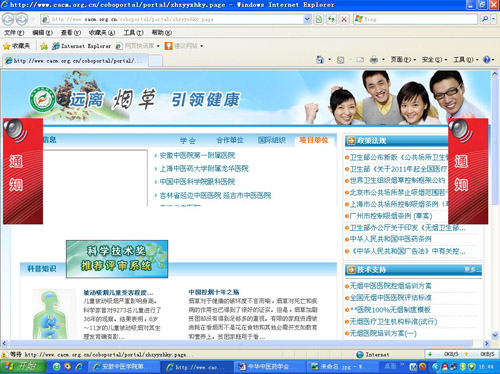The width and height of the screenshot is (500, 374).
Task: Open the 页面 dropdown menu
Action: pos(403,59)
